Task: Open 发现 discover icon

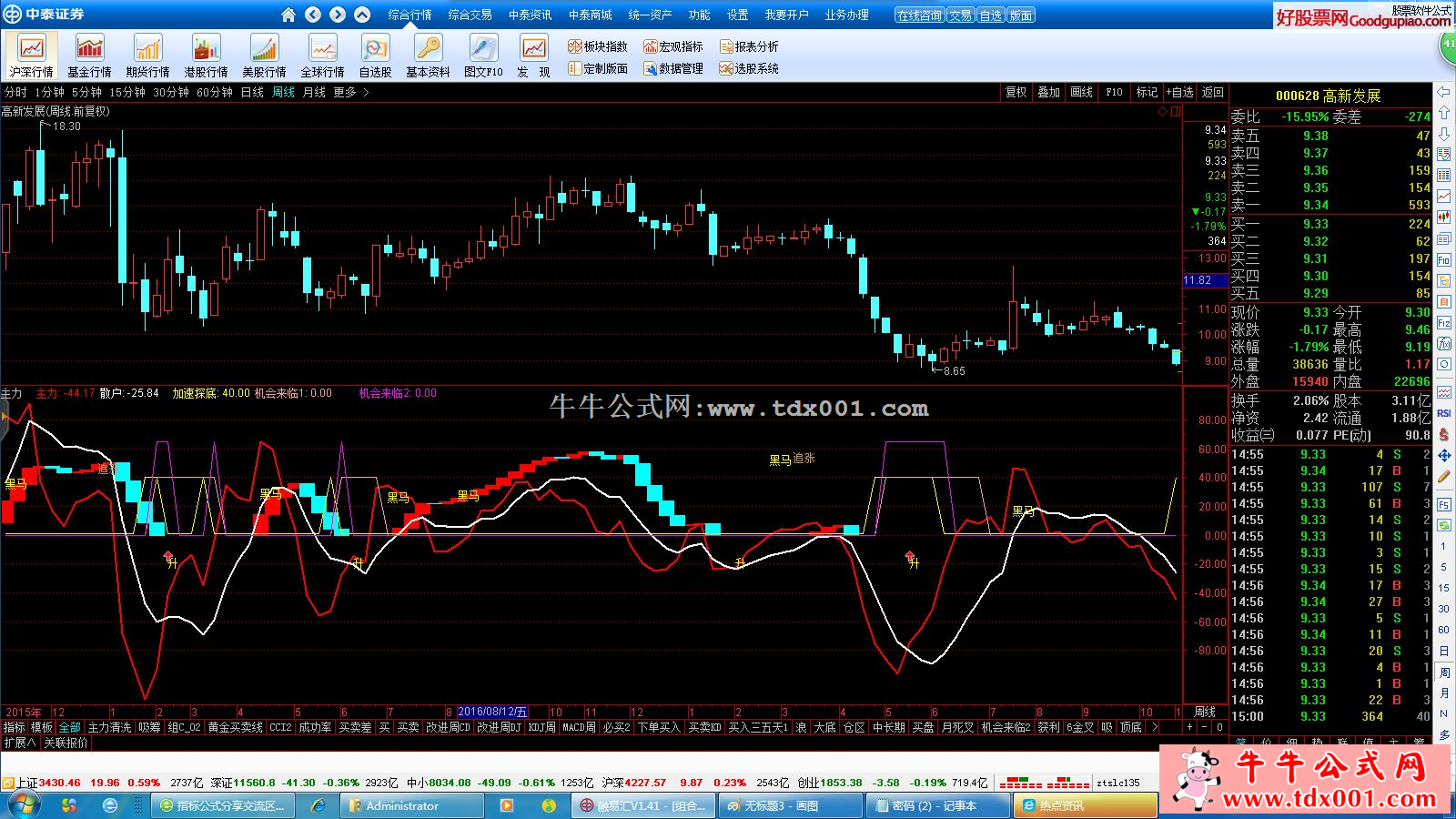Action: (x=533, y=55)
